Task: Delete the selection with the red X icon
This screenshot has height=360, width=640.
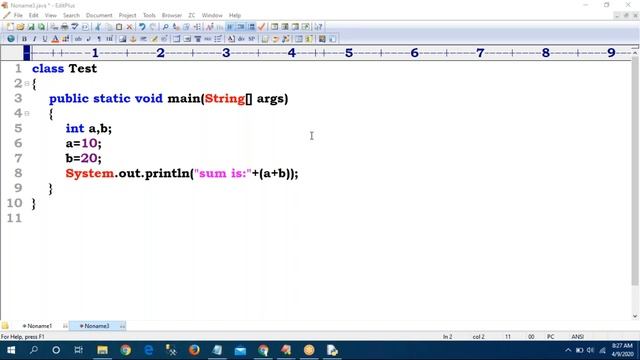Action: (129, 27)
